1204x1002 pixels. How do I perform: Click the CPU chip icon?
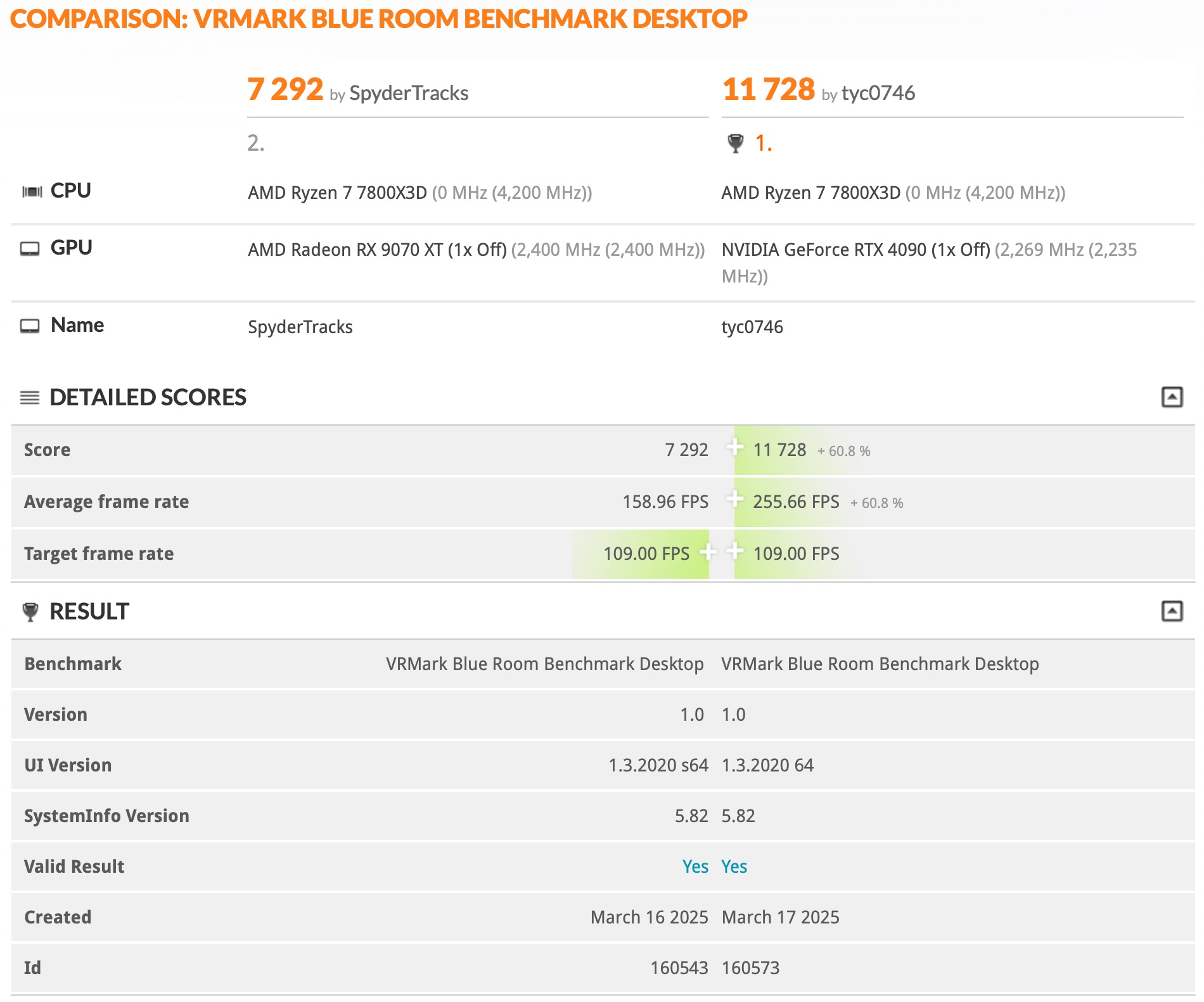[x=32, y=191]
